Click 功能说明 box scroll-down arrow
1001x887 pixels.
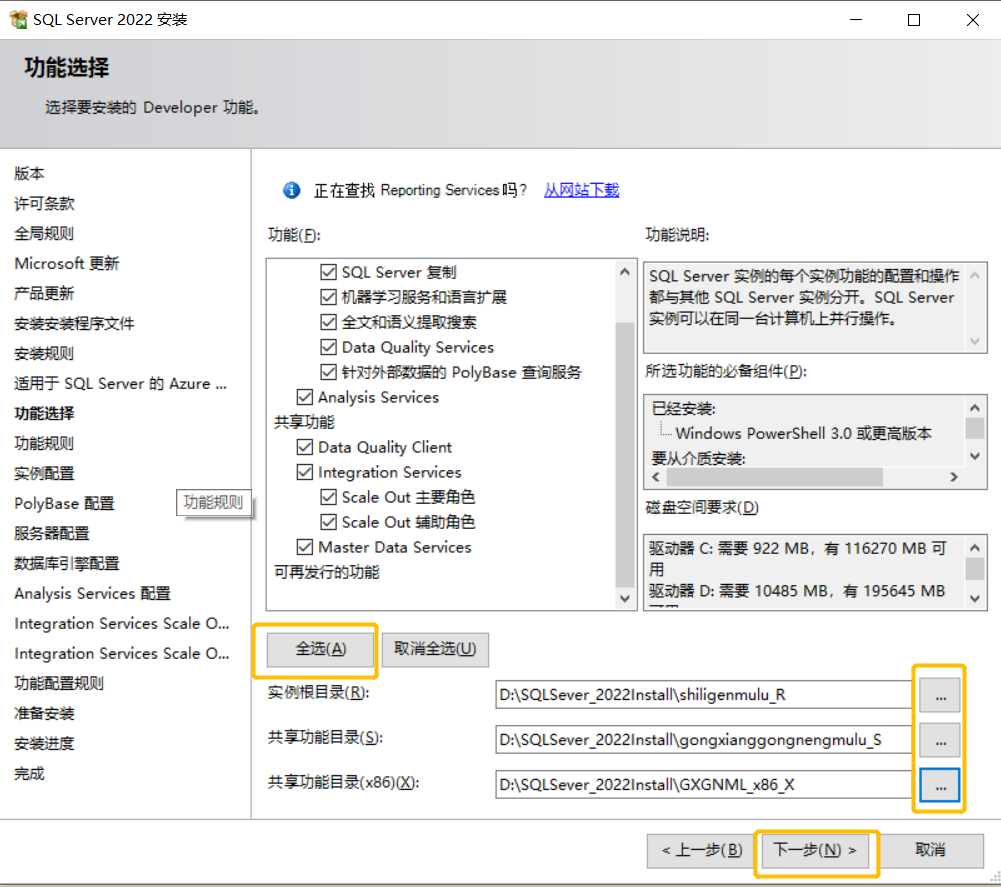coord(975,341)
